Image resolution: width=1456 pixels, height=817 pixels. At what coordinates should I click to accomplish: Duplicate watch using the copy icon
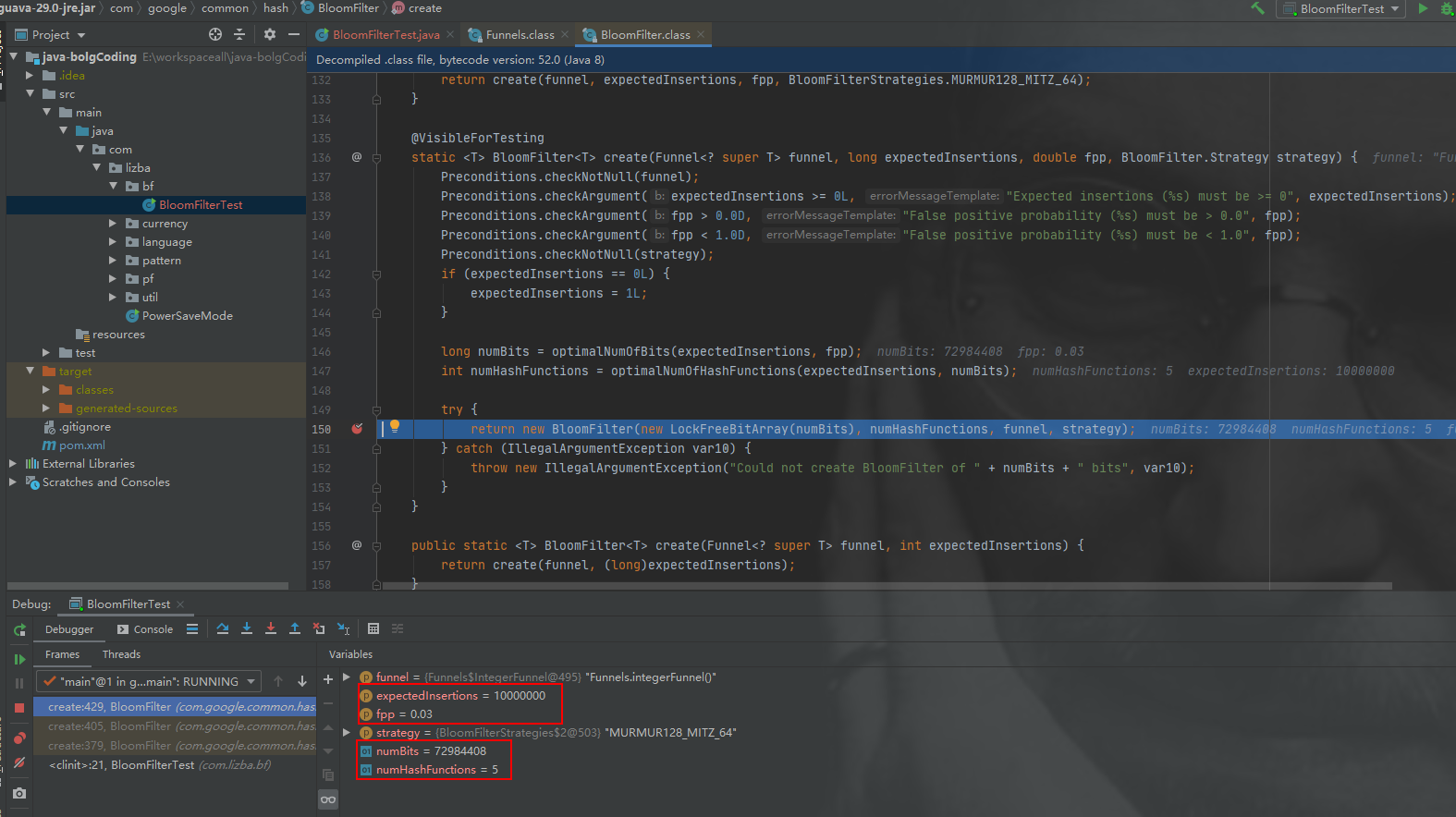[x=328, y=774]
